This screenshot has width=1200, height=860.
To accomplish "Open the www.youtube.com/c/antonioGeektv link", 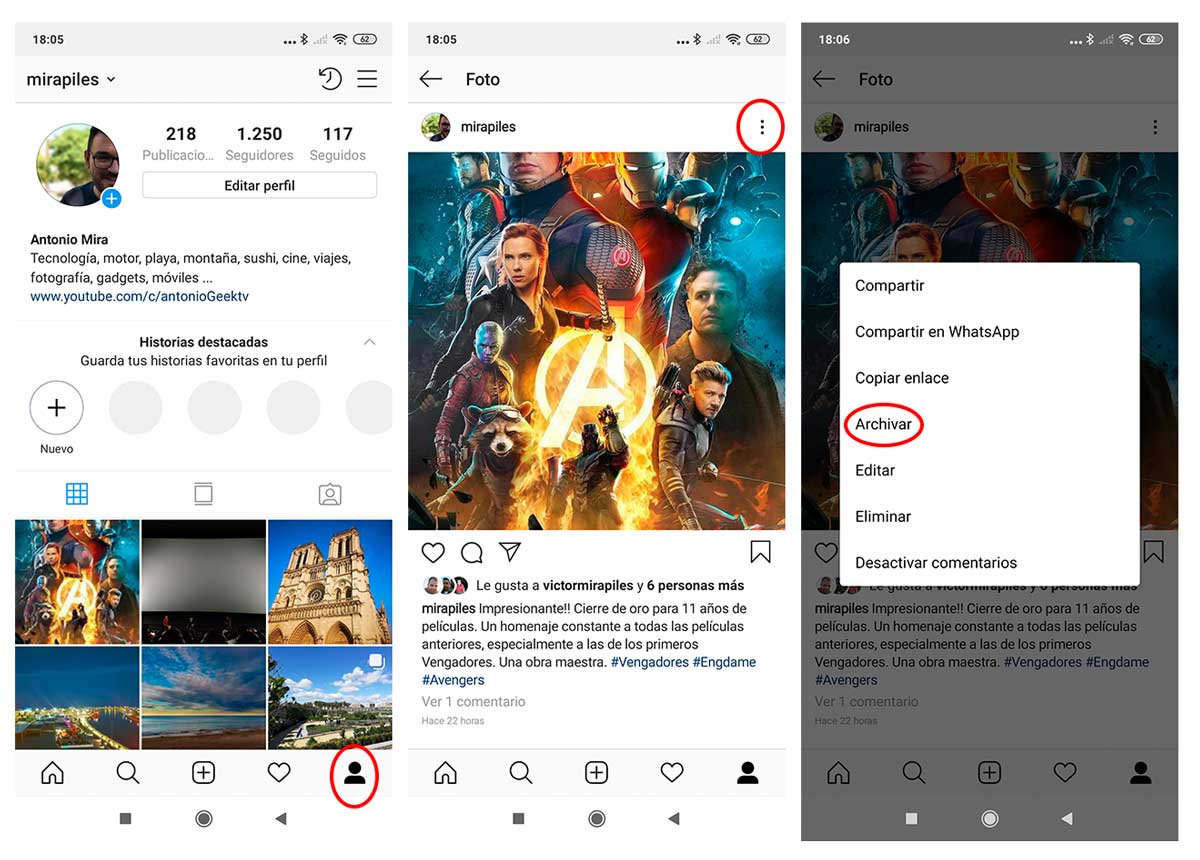I will (139, 297).
